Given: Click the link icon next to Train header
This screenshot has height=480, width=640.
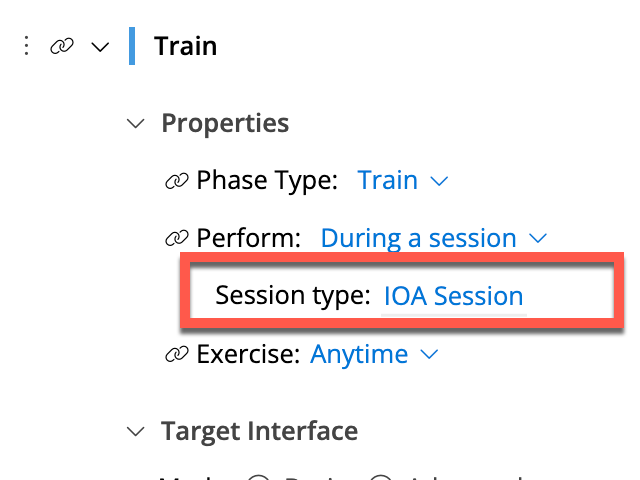Looking at the screenshot, I should 62,46.
